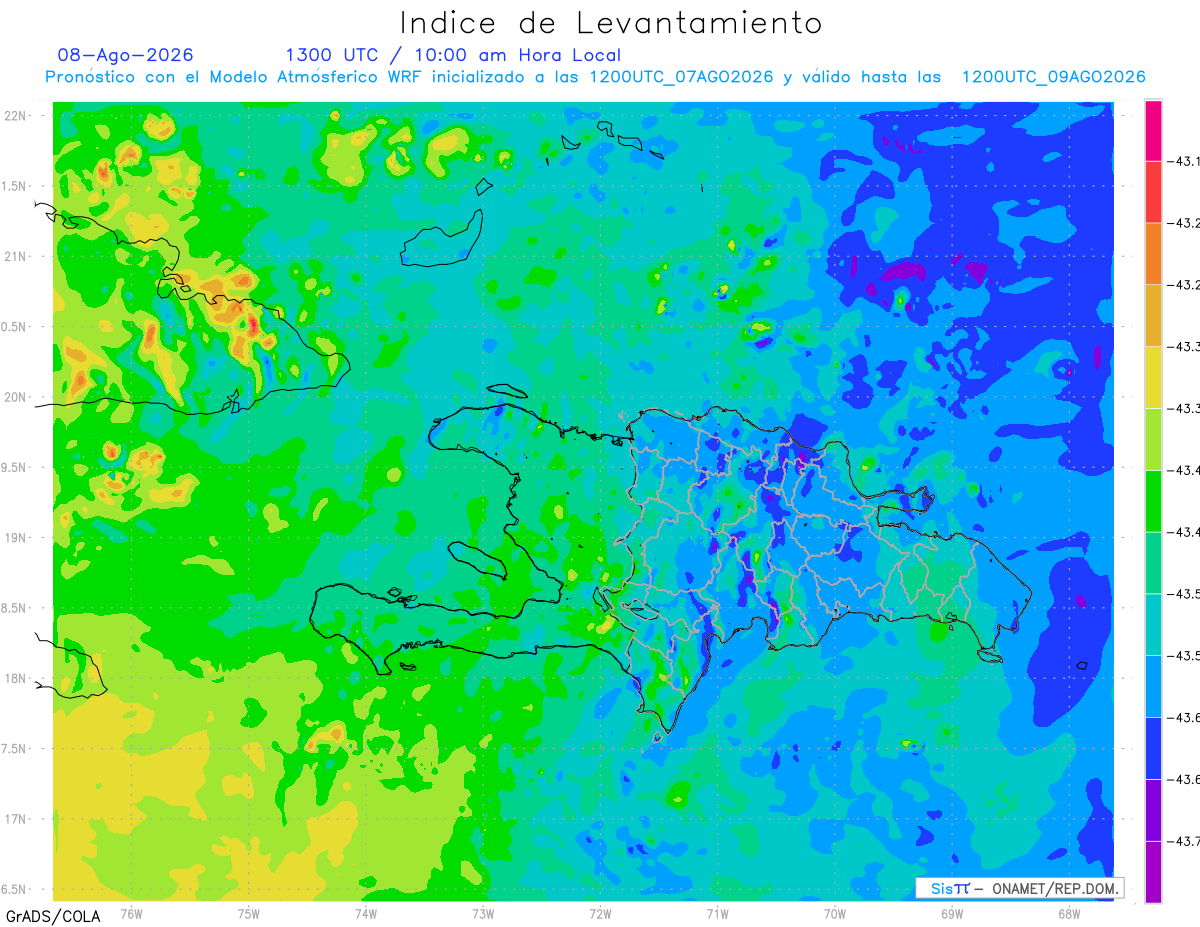Screen dimensions: 1200x927
Task: Click the 75W longitude label
Action: [249, 912]
